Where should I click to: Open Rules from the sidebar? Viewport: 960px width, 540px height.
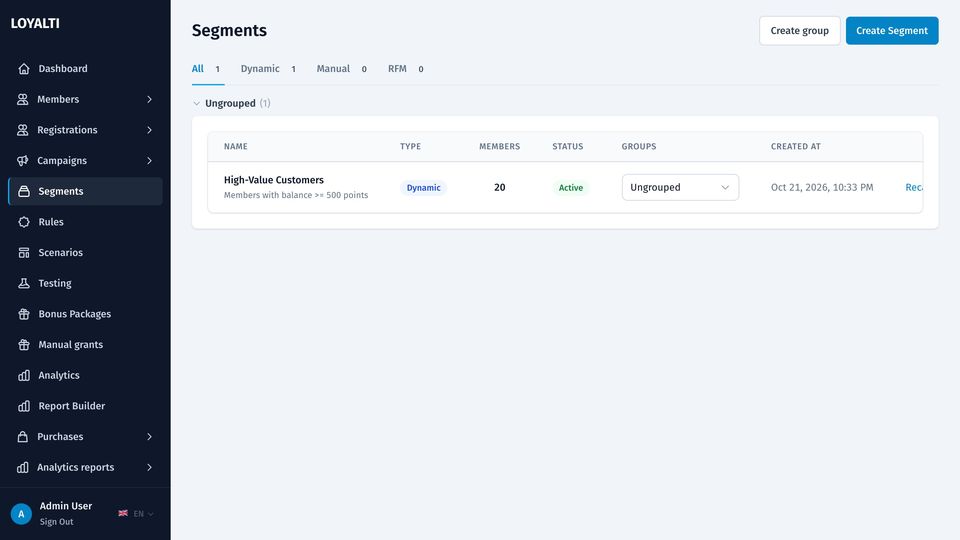coord(86,222)
